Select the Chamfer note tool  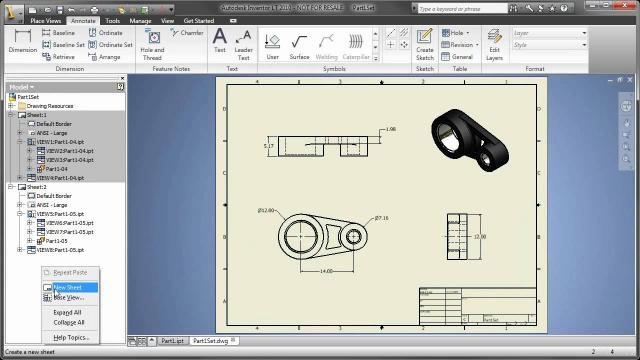tap(187, 33)
